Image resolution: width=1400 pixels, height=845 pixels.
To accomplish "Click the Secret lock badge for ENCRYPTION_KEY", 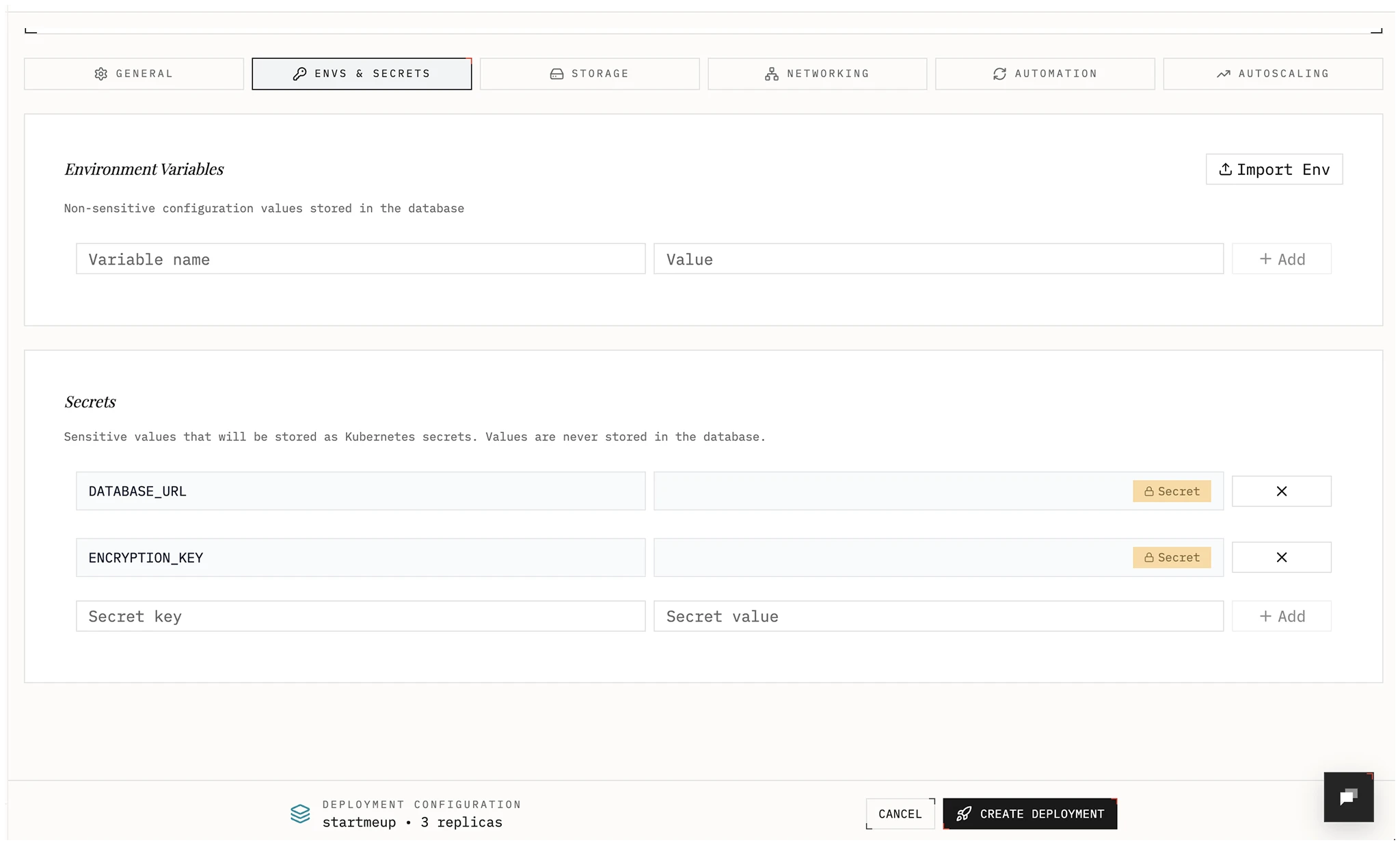I will [1171, 558].
